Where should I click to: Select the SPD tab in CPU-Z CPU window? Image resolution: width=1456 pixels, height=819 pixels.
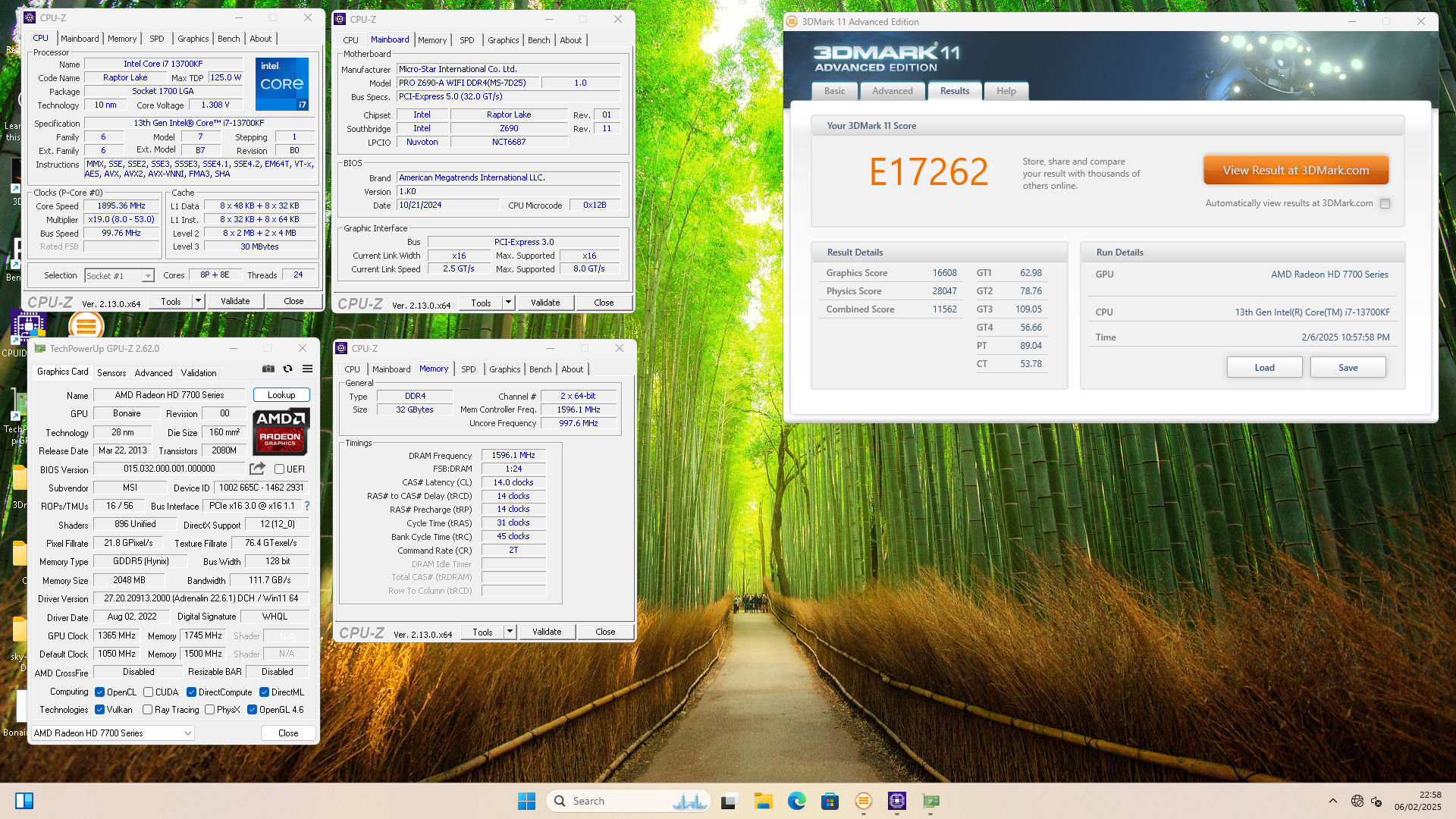(x=157, y=39)
